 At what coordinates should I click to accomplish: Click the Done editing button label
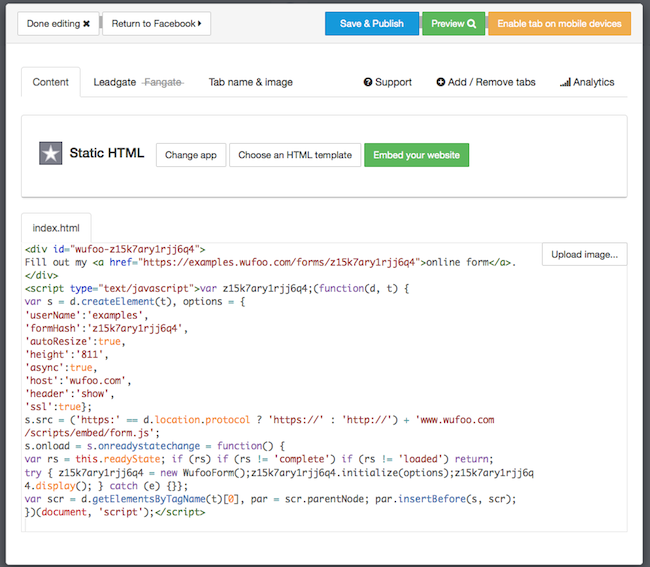tap(53, 24)
